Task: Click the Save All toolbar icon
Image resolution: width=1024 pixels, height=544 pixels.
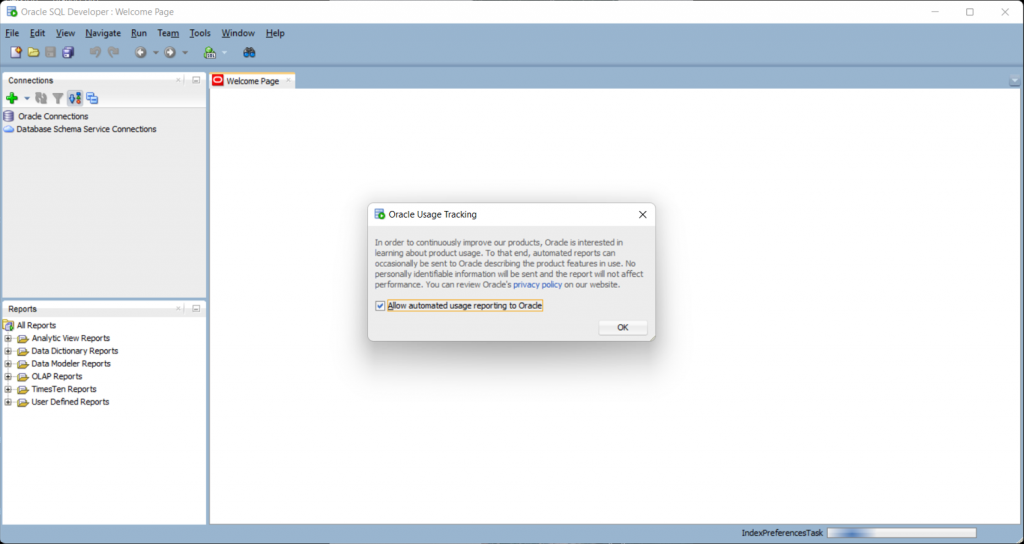Action: 68,52
